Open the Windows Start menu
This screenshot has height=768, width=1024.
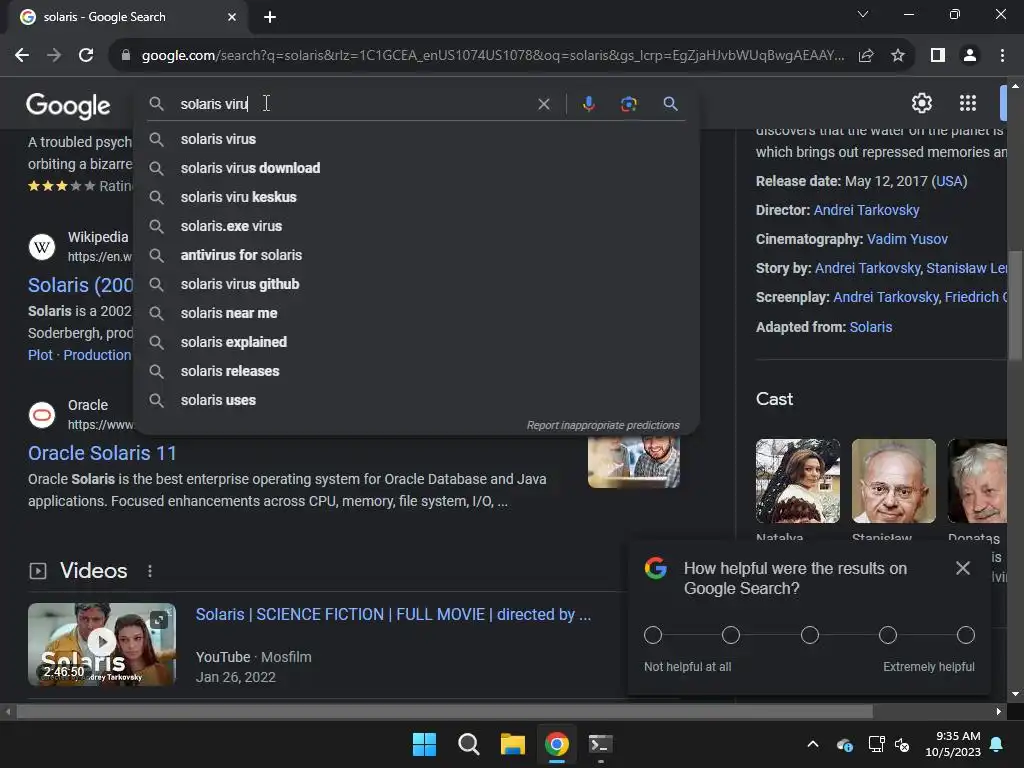click(424, 744)
